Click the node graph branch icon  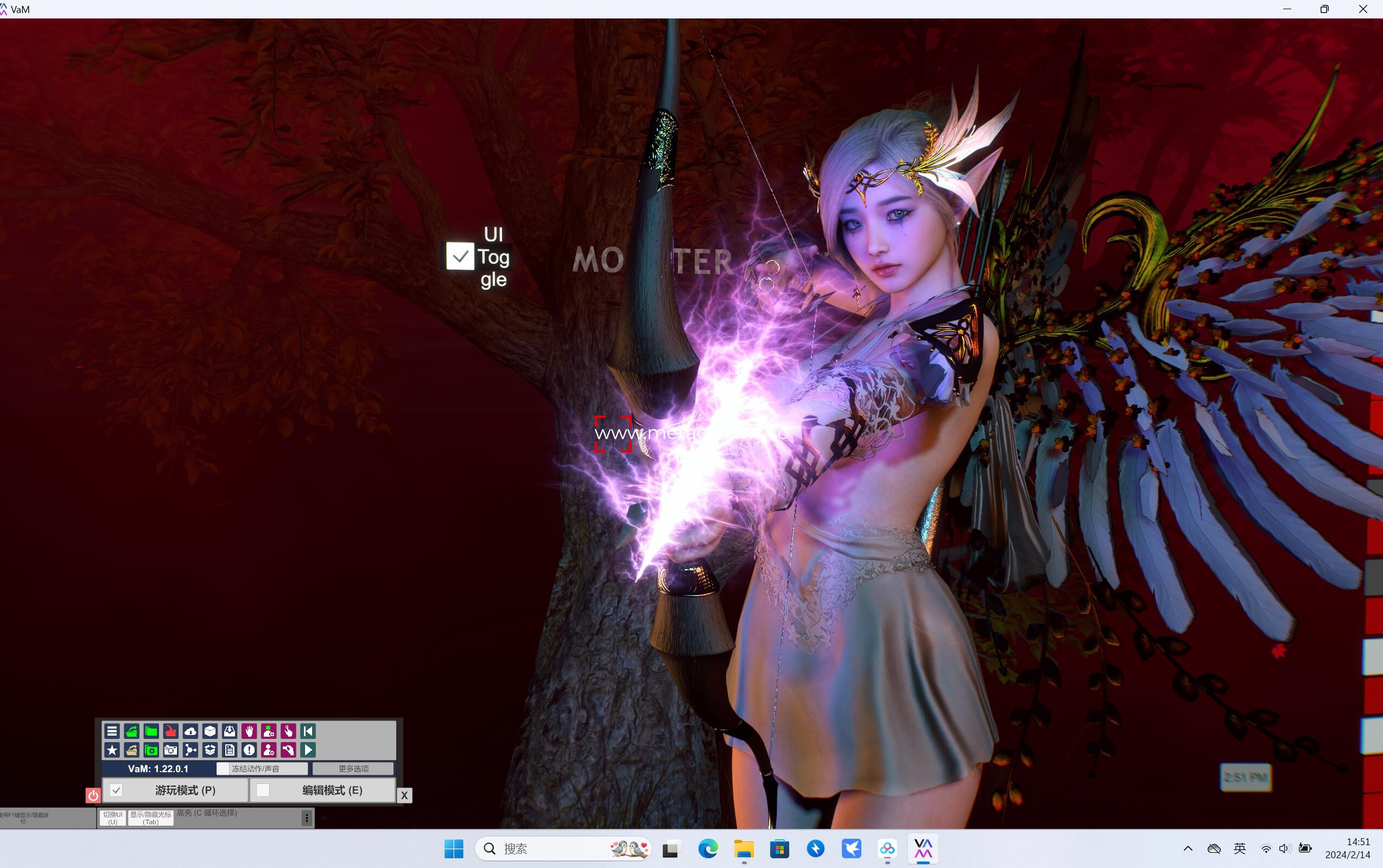[x=190, y=750]
